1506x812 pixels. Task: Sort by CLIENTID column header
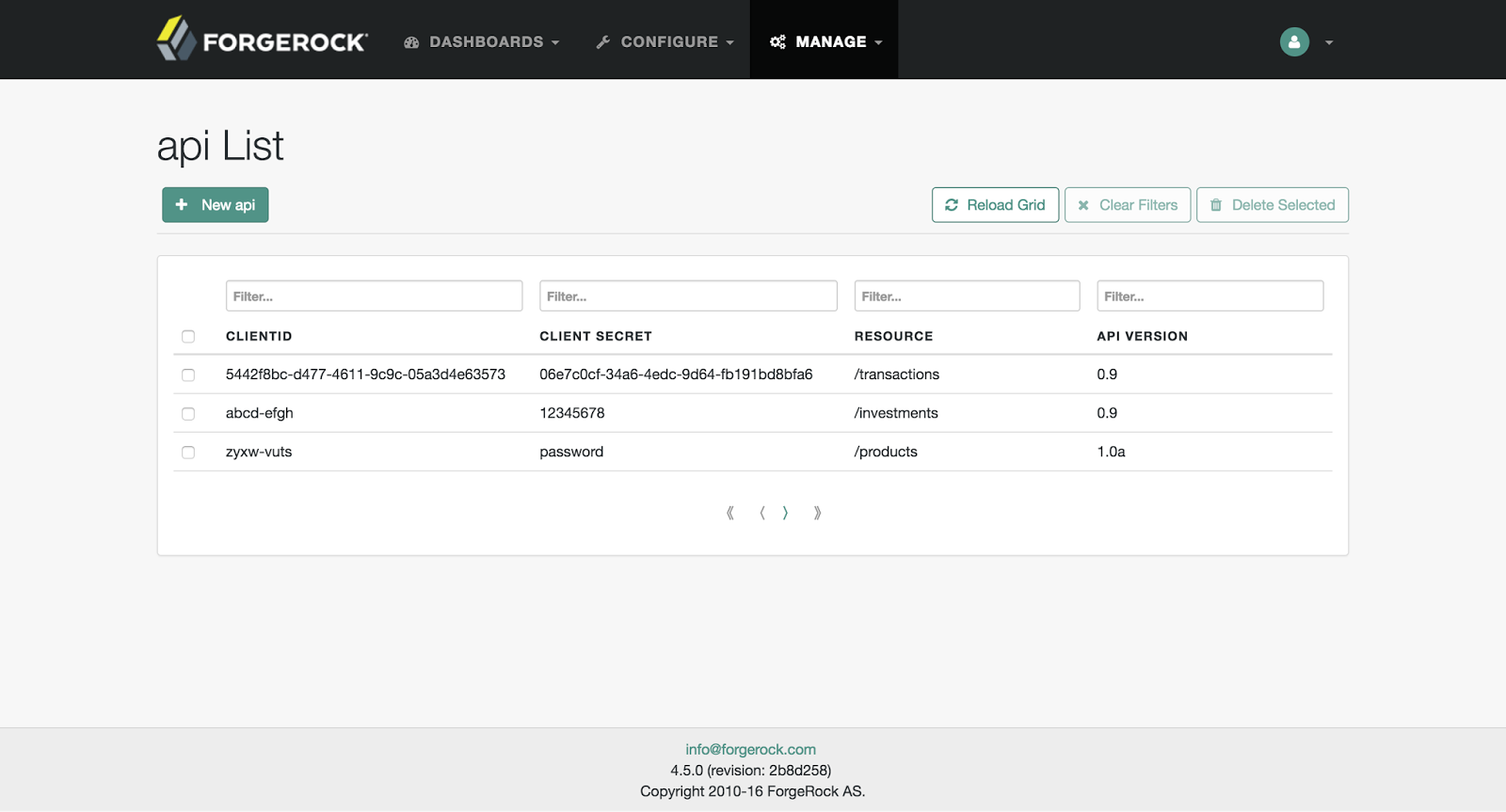(259, 336)
